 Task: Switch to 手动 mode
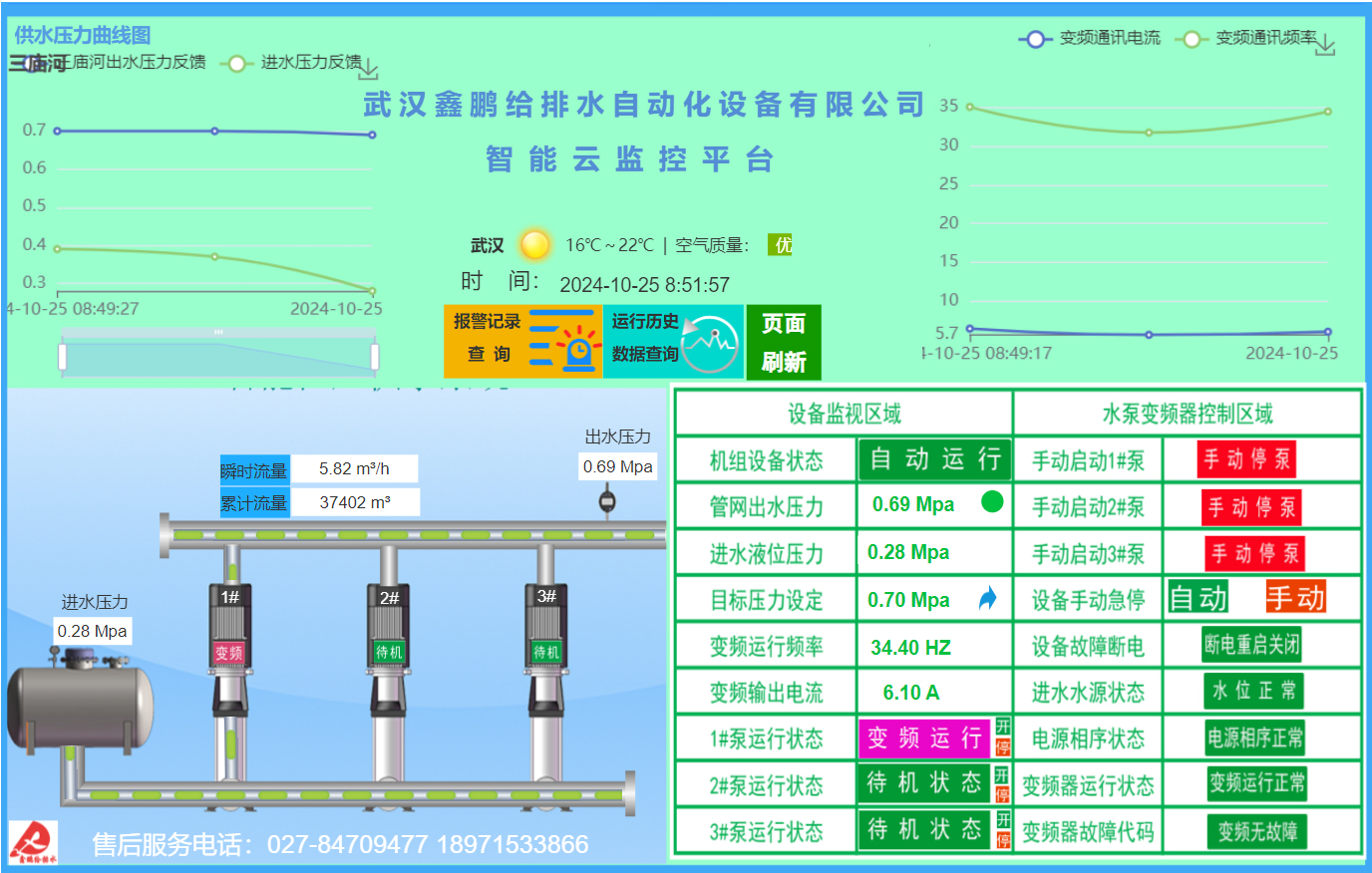tap(1296, 597)
